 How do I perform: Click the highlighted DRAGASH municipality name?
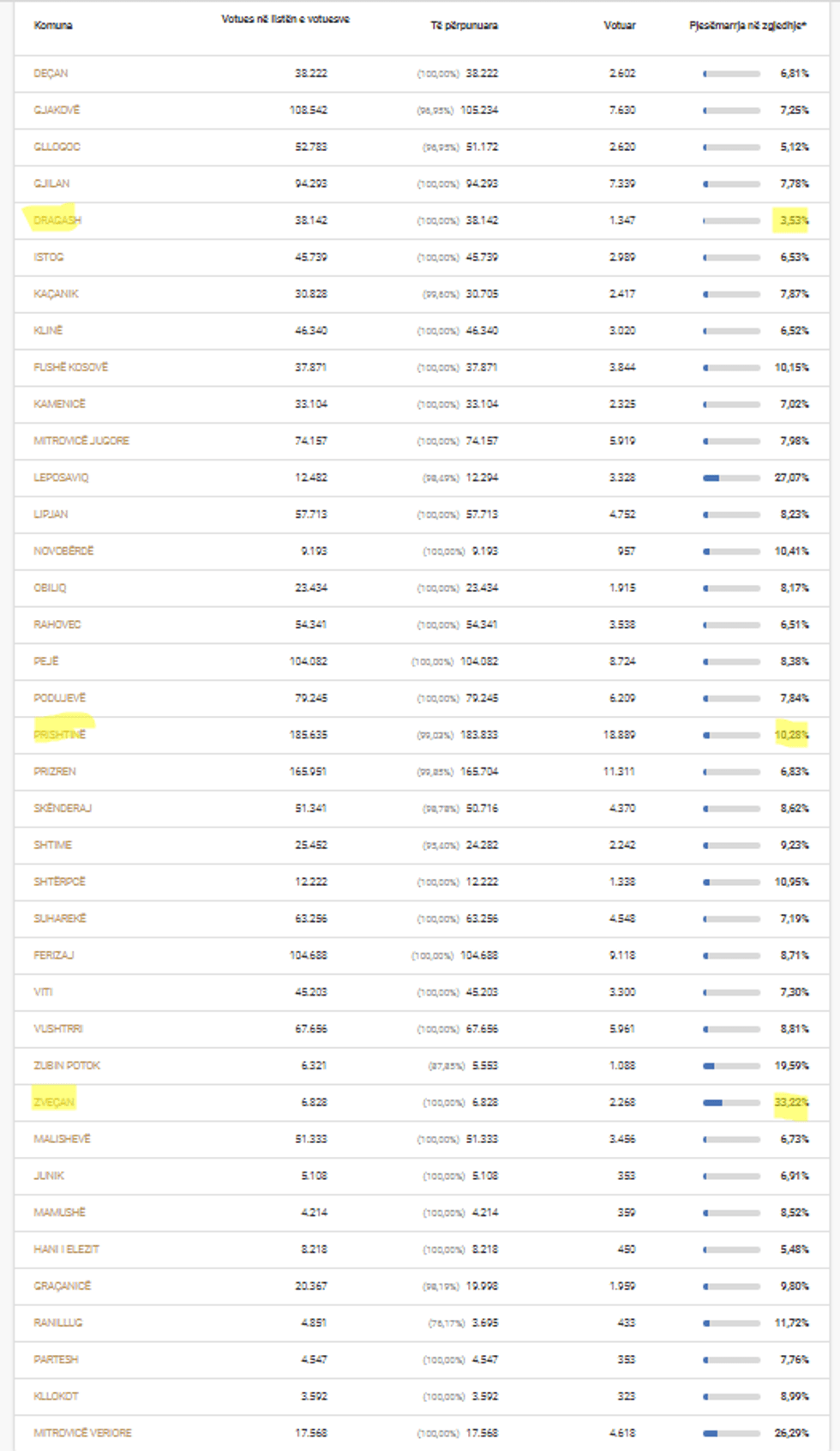point(57,220)
